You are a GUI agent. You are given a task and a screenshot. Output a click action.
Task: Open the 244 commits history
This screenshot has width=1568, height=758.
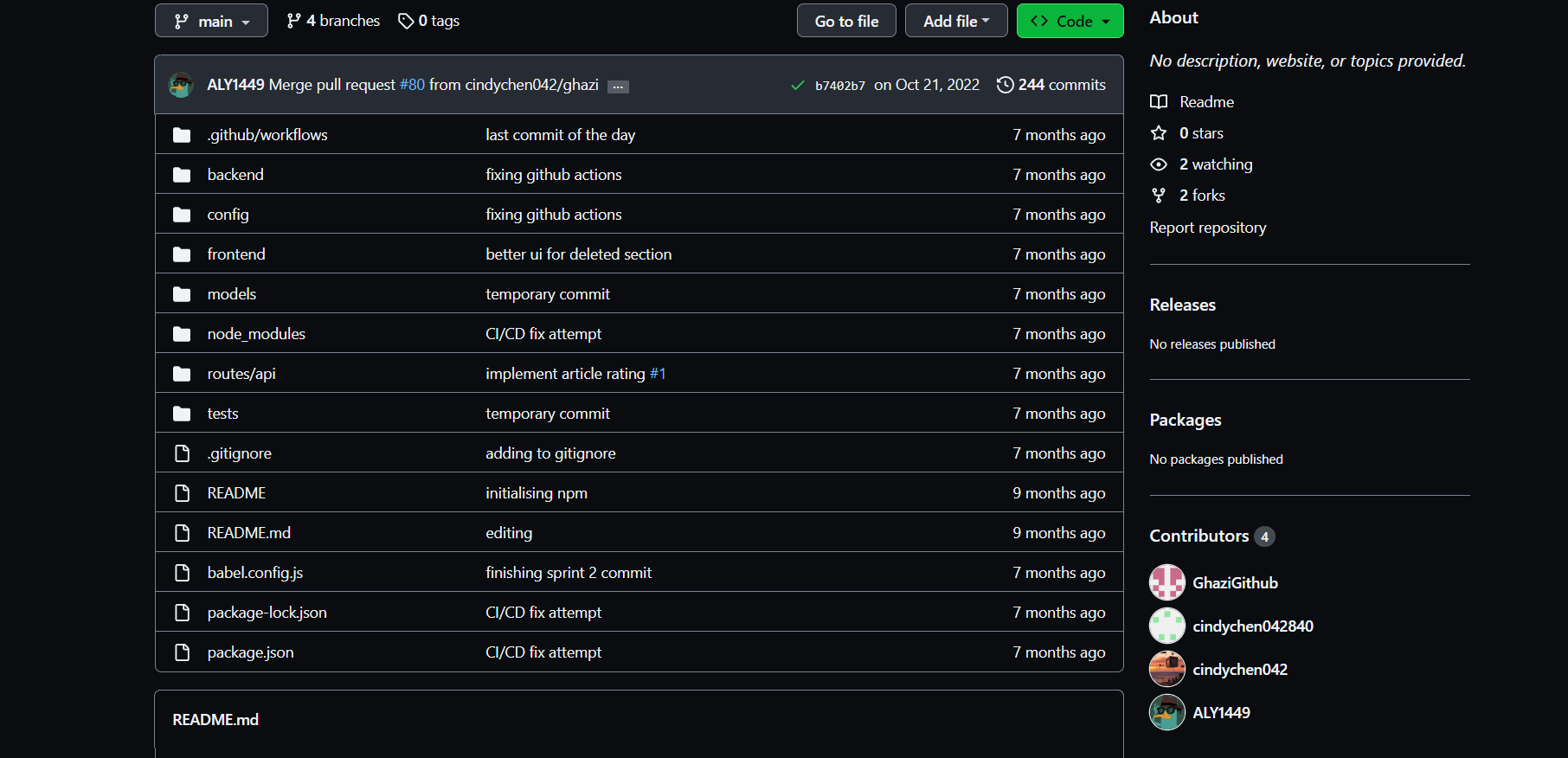click(1051, 85)
